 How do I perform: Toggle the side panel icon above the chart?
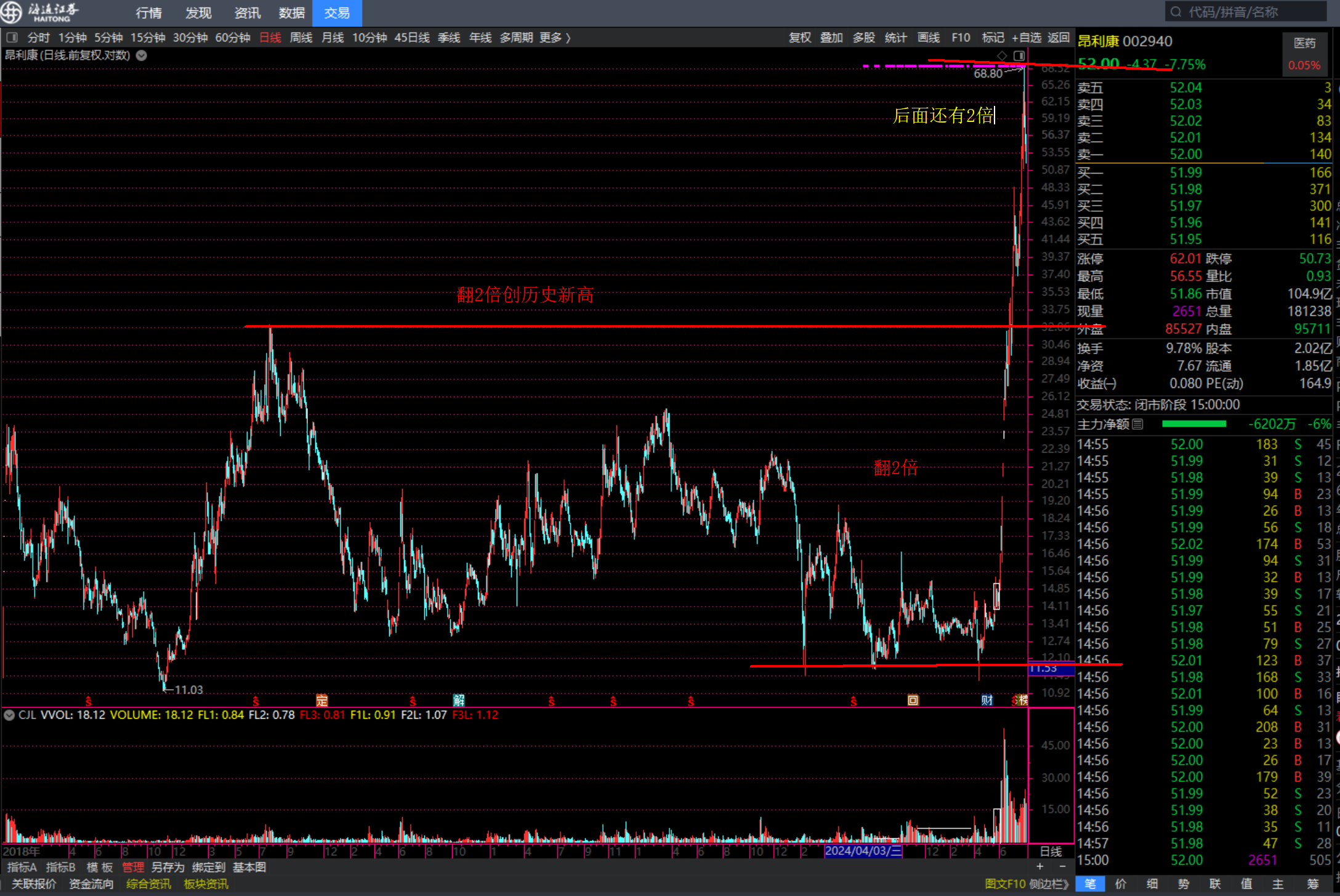pyautogui.click(x=1019, y=56)
